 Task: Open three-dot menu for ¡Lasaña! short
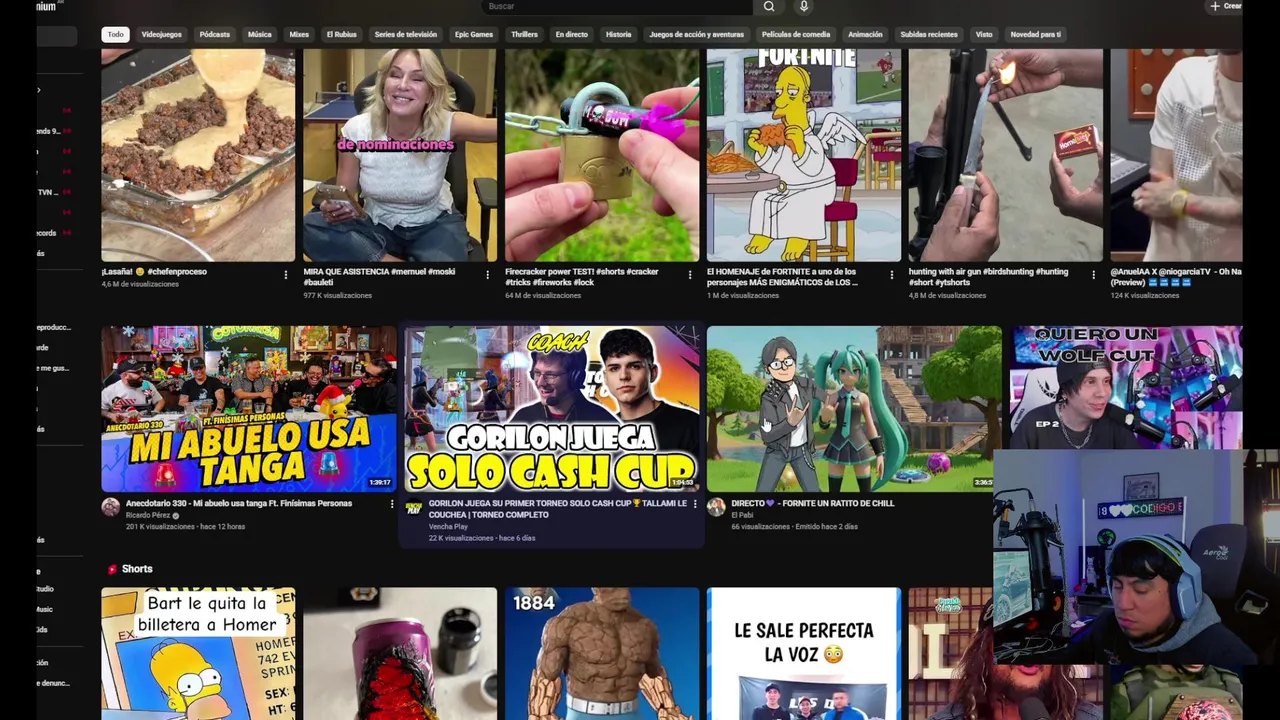[x=286, y=275]
